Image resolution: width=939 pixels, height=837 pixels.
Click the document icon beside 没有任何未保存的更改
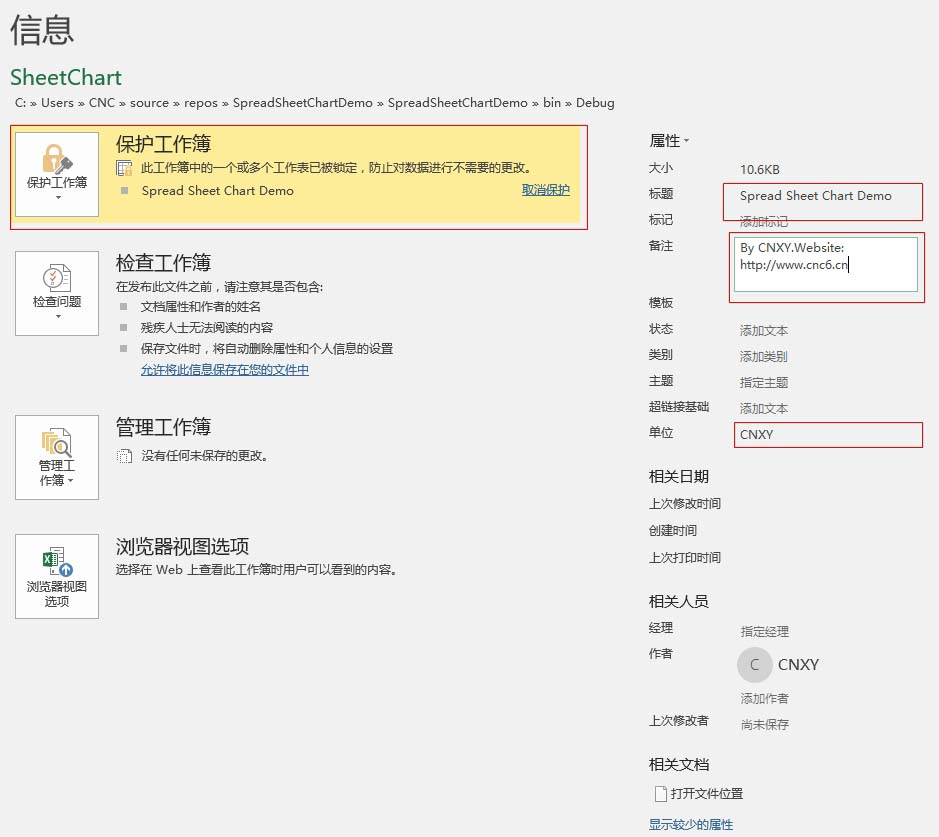point(124,456)
